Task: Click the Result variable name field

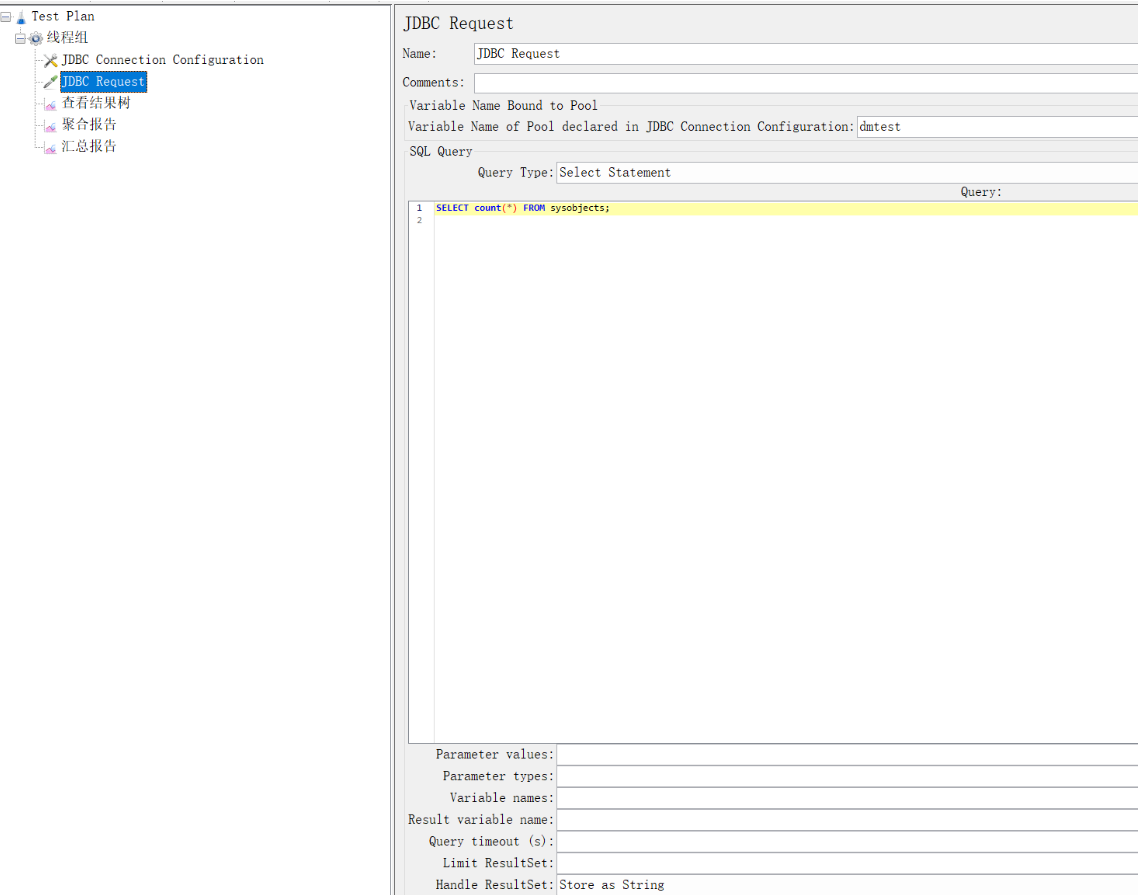Action: coord(847,820)
